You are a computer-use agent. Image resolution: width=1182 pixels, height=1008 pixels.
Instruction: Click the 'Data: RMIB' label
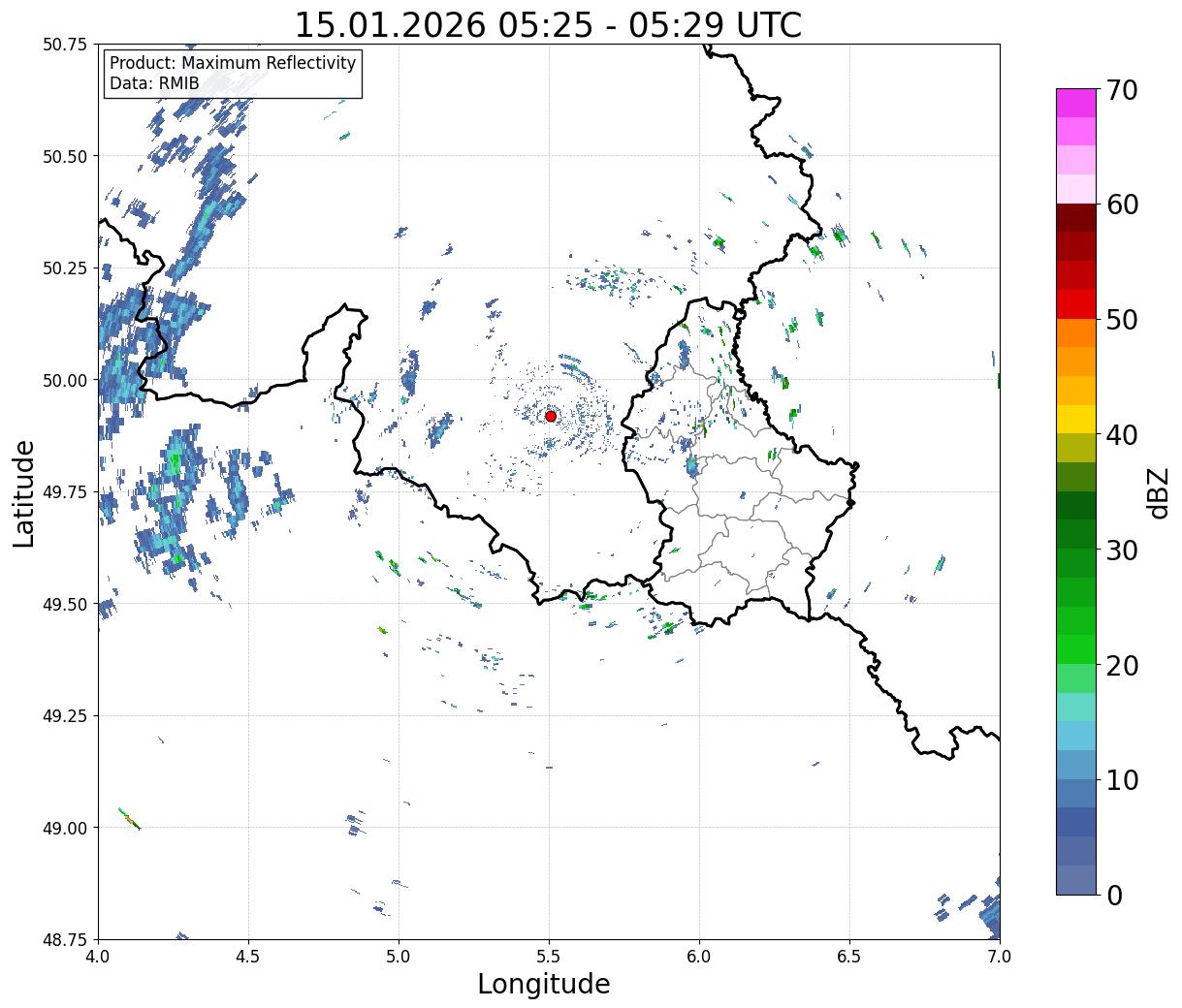pyautogui.click(x=154, y=83)
